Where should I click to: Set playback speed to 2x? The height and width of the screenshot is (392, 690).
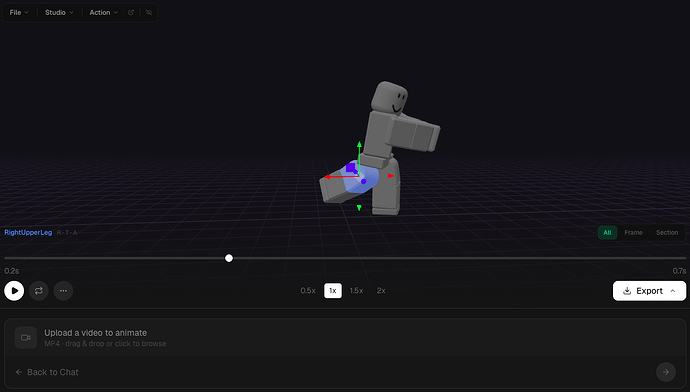click(x=381, y=291)
